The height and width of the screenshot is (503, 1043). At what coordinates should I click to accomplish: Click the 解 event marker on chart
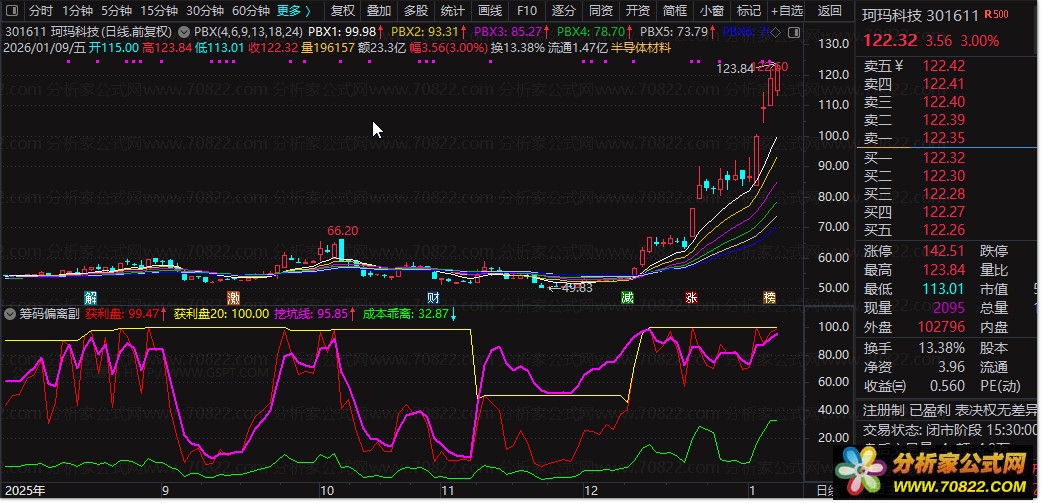click(x=90, y=297)
